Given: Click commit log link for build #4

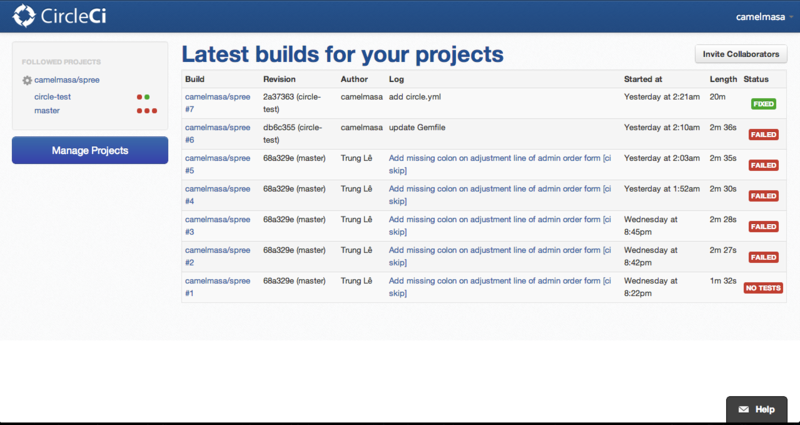Looking at the screenshot, I should point(500,195).
